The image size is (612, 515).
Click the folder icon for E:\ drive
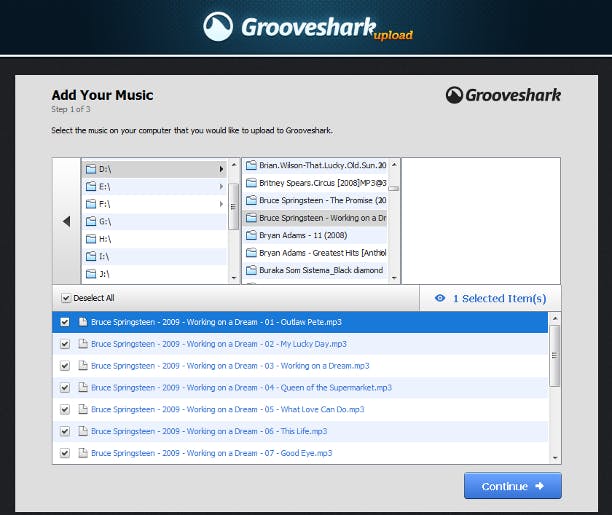point(91,187)
